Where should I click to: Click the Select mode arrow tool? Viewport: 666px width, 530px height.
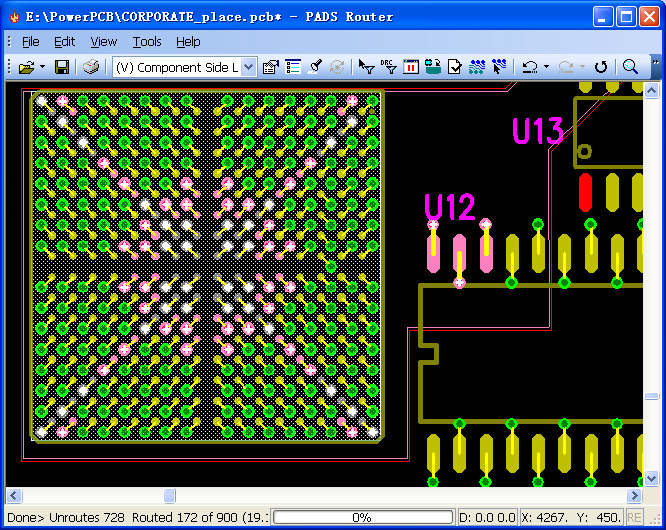366,67
